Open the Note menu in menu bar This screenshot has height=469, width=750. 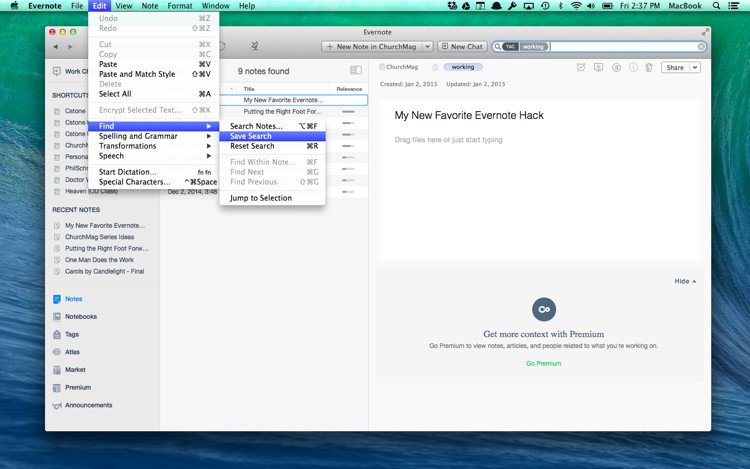click(x=150, y=6)
